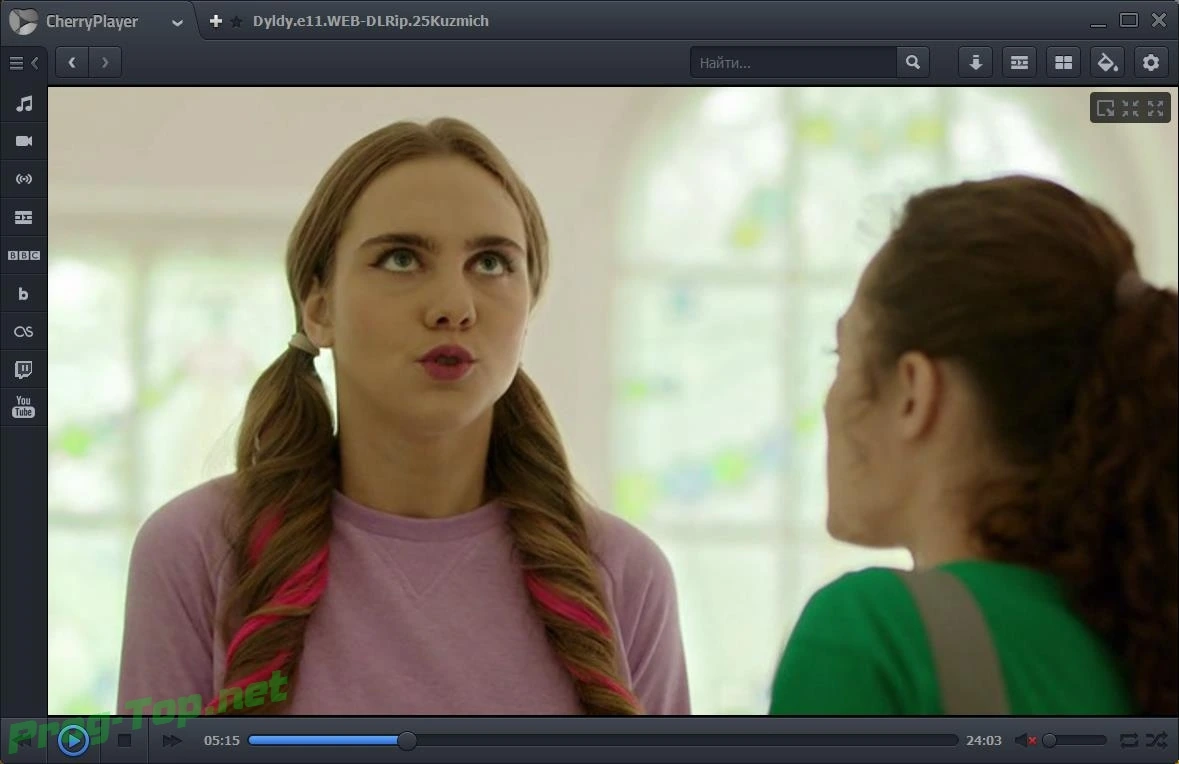Click the 24:03 total duration
Image resolution: width=1179 pixels, height=764 pixels.
(984, 741)
